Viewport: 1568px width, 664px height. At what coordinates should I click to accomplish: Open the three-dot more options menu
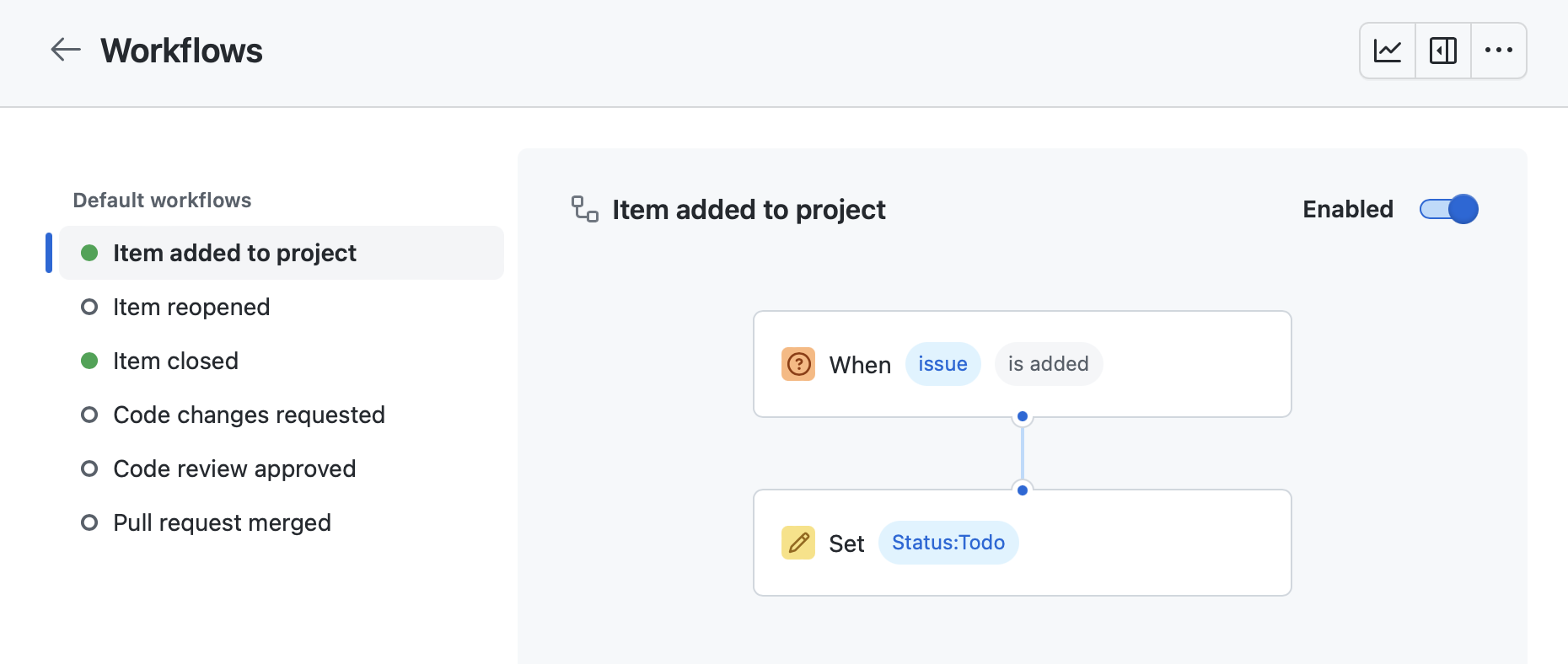(1499, 51)
